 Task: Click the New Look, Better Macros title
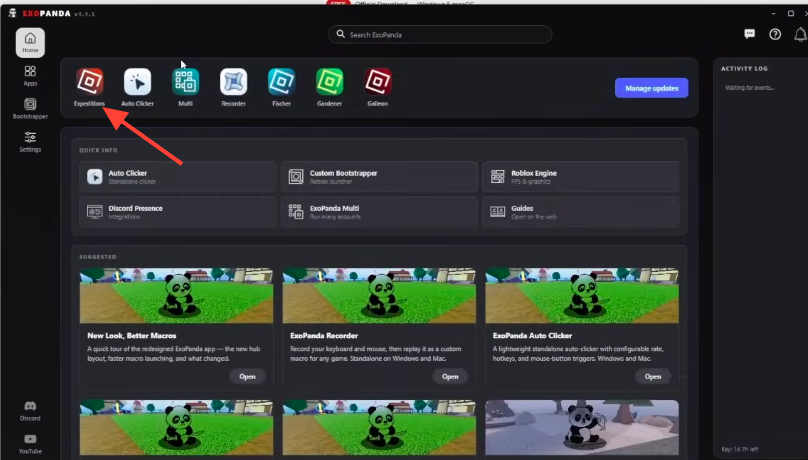click(131, 335)
